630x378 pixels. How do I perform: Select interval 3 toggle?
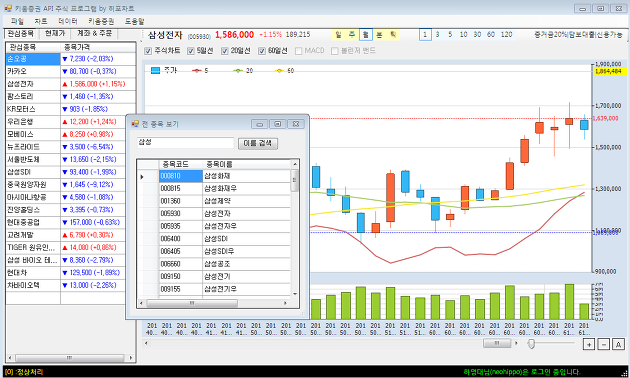[438, 35]
